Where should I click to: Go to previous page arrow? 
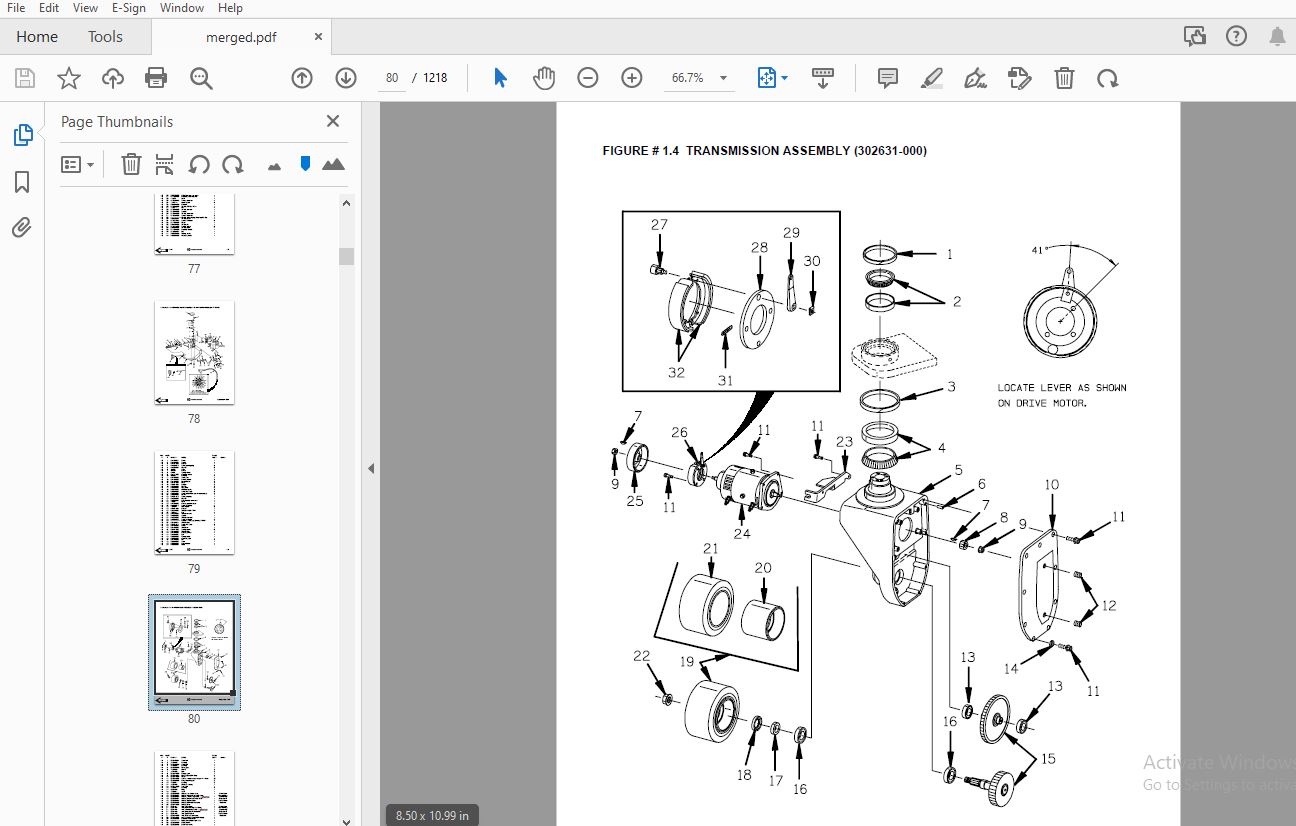302,78
